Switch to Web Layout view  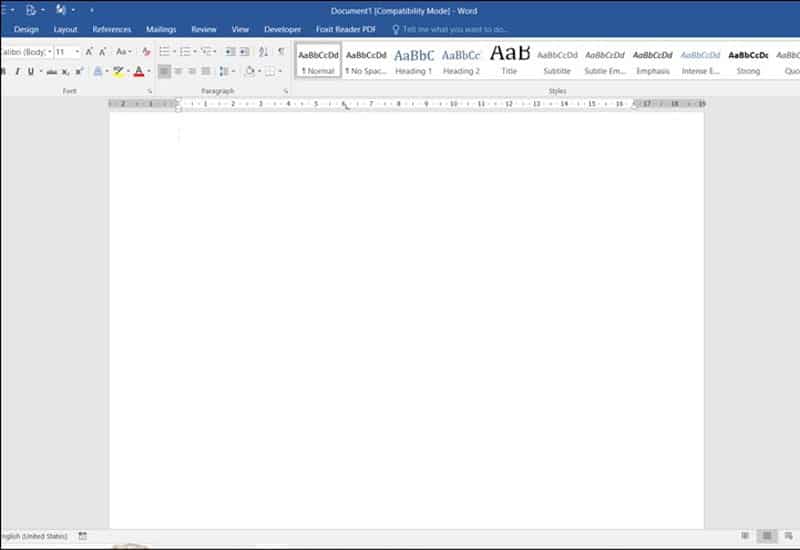tap(788, 536)
